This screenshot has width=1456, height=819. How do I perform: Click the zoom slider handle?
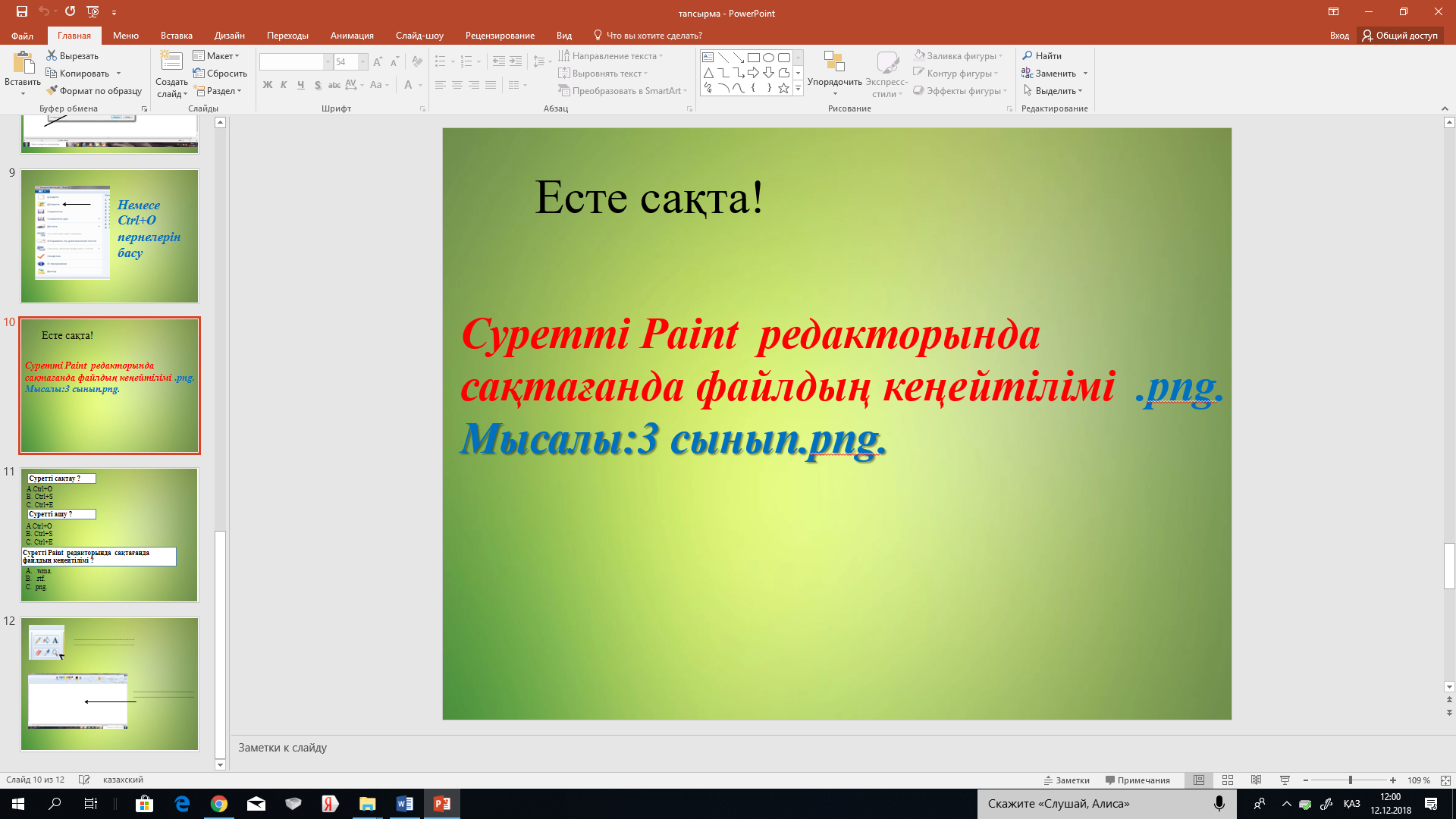1350,780
